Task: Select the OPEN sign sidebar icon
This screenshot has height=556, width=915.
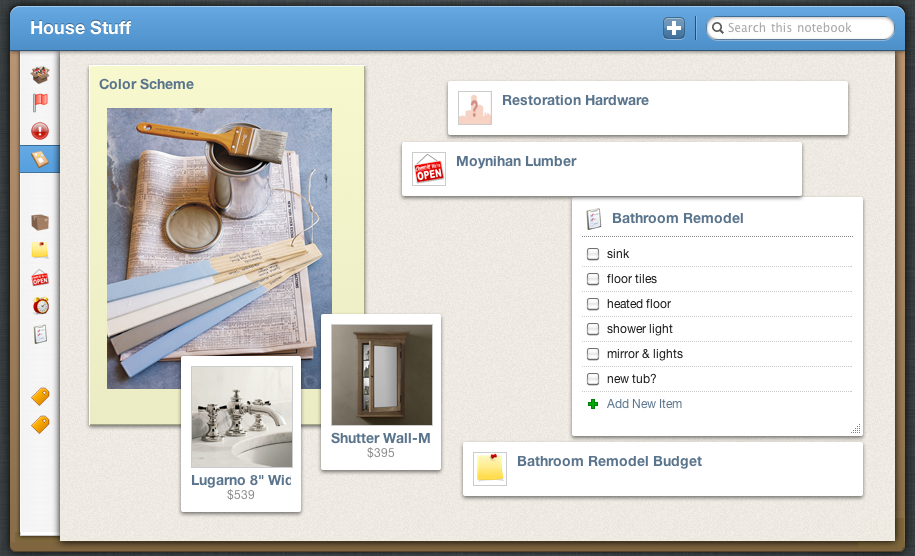Action: (x=40, y=278)
